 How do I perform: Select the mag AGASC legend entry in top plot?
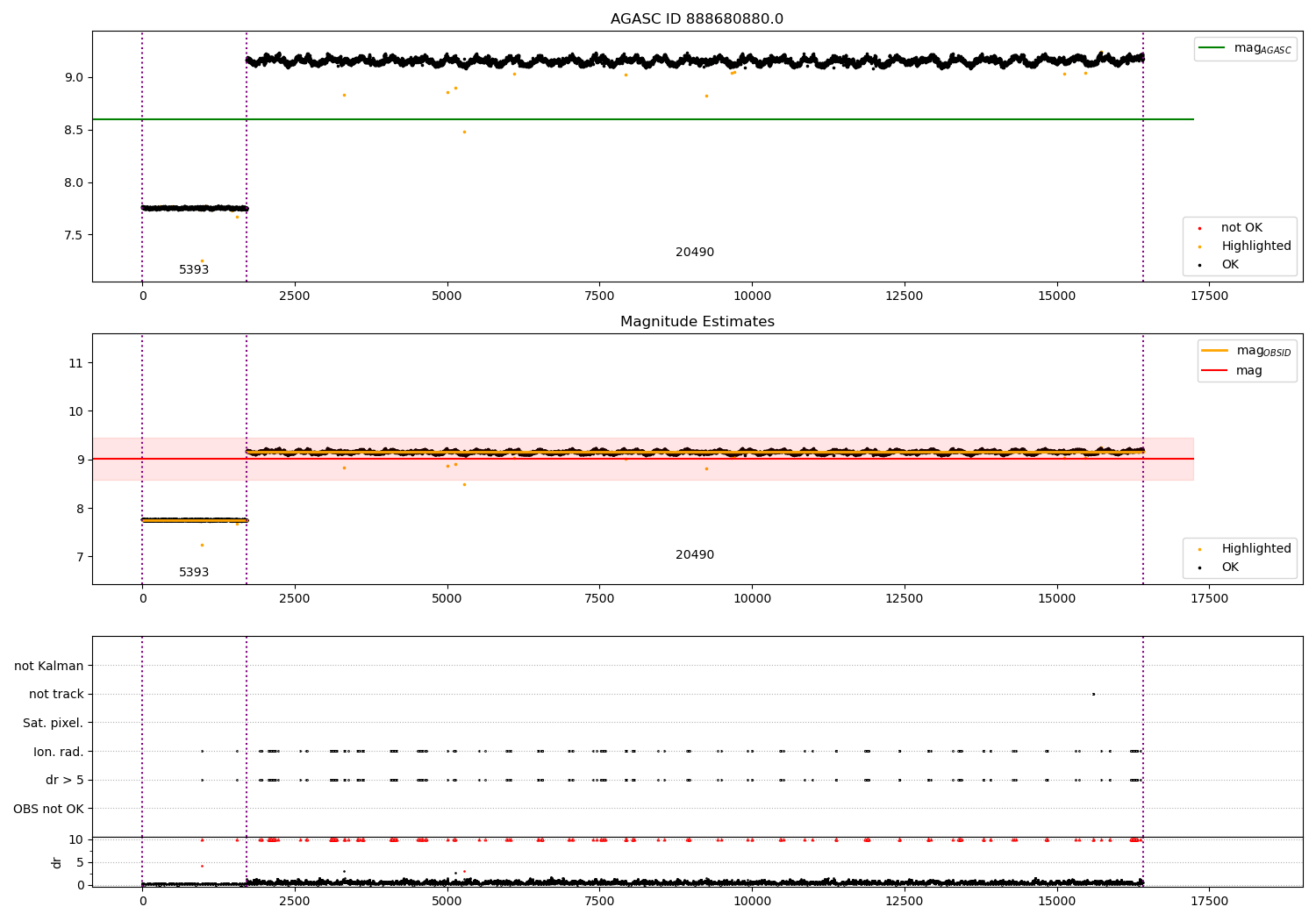pos(1245,48)
